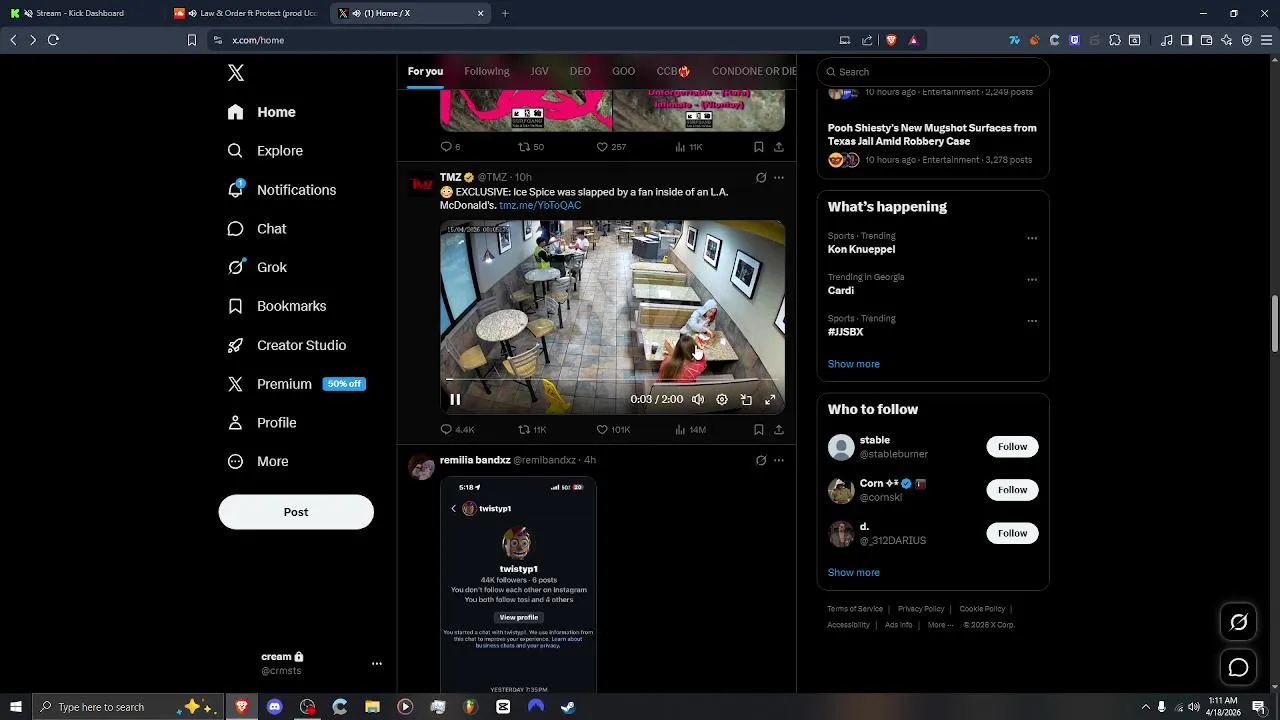Expand the footer More menu

pyautogui.click(x=940, y=625)
